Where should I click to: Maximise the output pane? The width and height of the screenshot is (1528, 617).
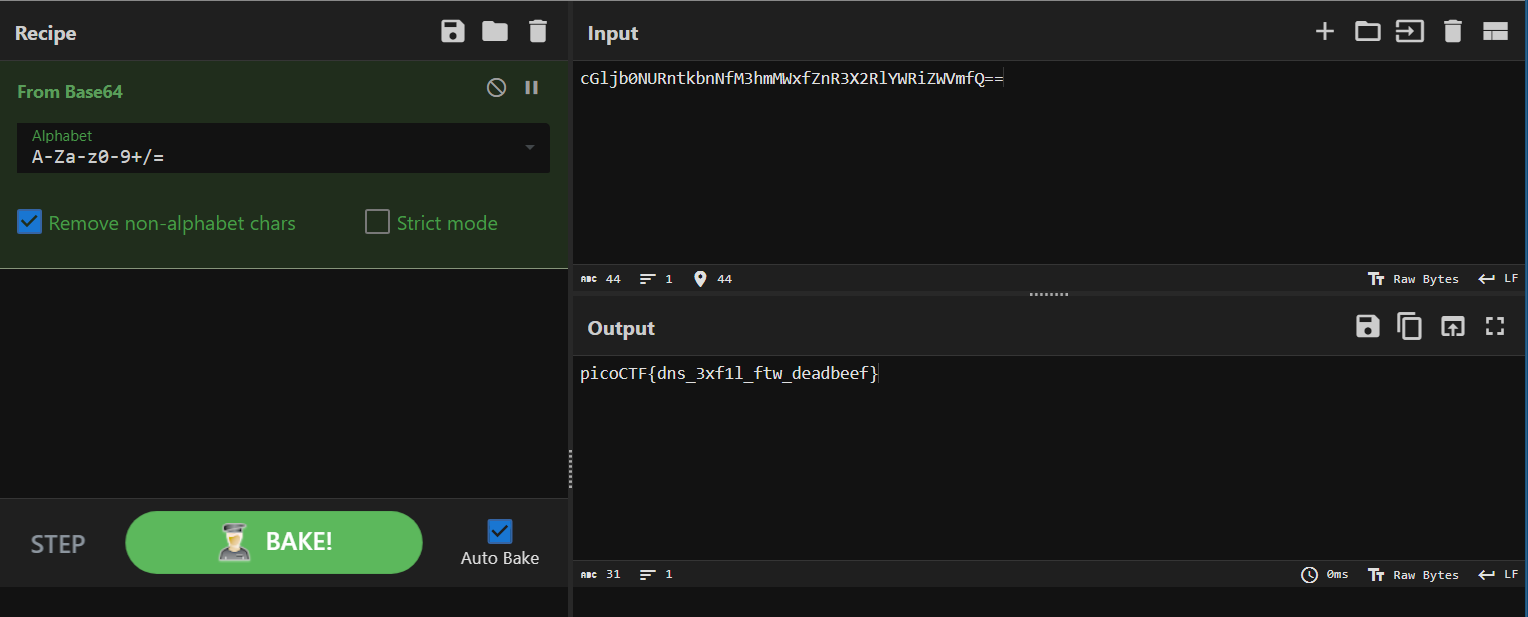(x=1495, y=327)
